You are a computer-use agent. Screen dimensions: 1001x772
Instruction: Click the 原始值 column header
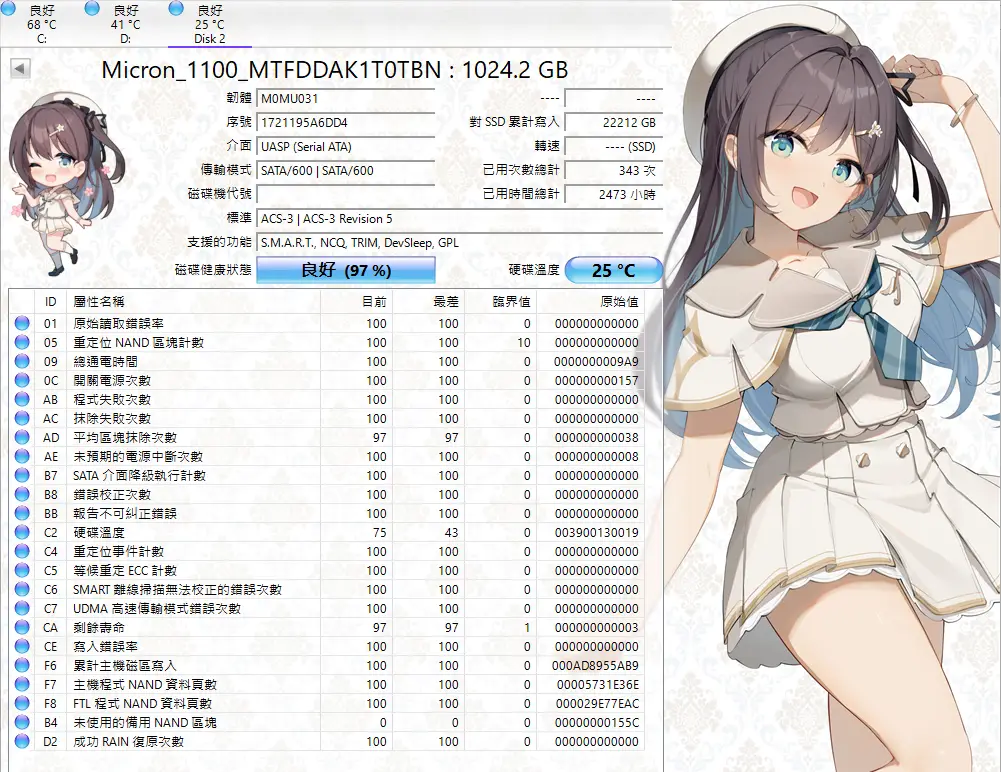pyautogui.click(x=618, y=301)
